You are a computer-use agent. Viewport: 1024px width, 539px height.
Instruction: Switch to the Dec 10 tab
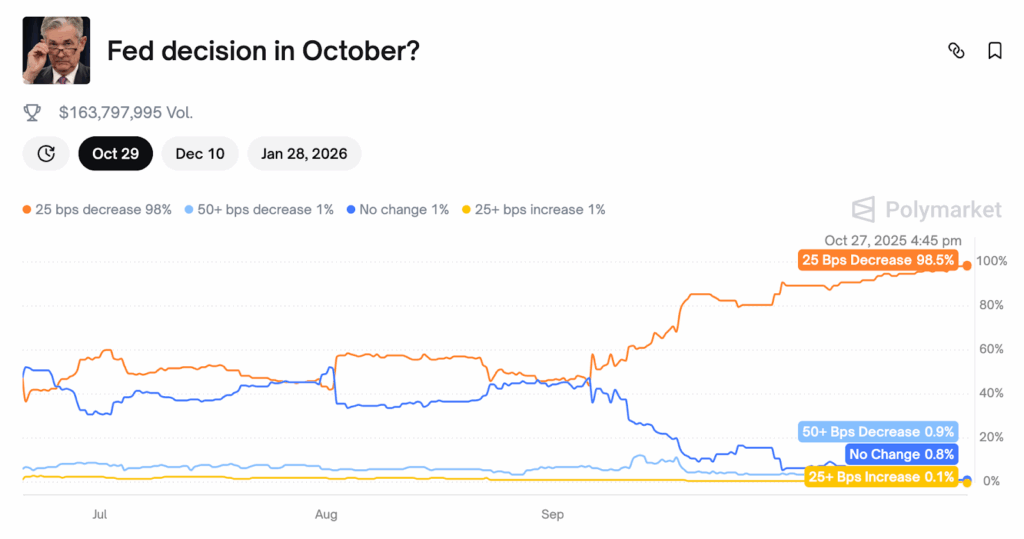pos(200,154)
